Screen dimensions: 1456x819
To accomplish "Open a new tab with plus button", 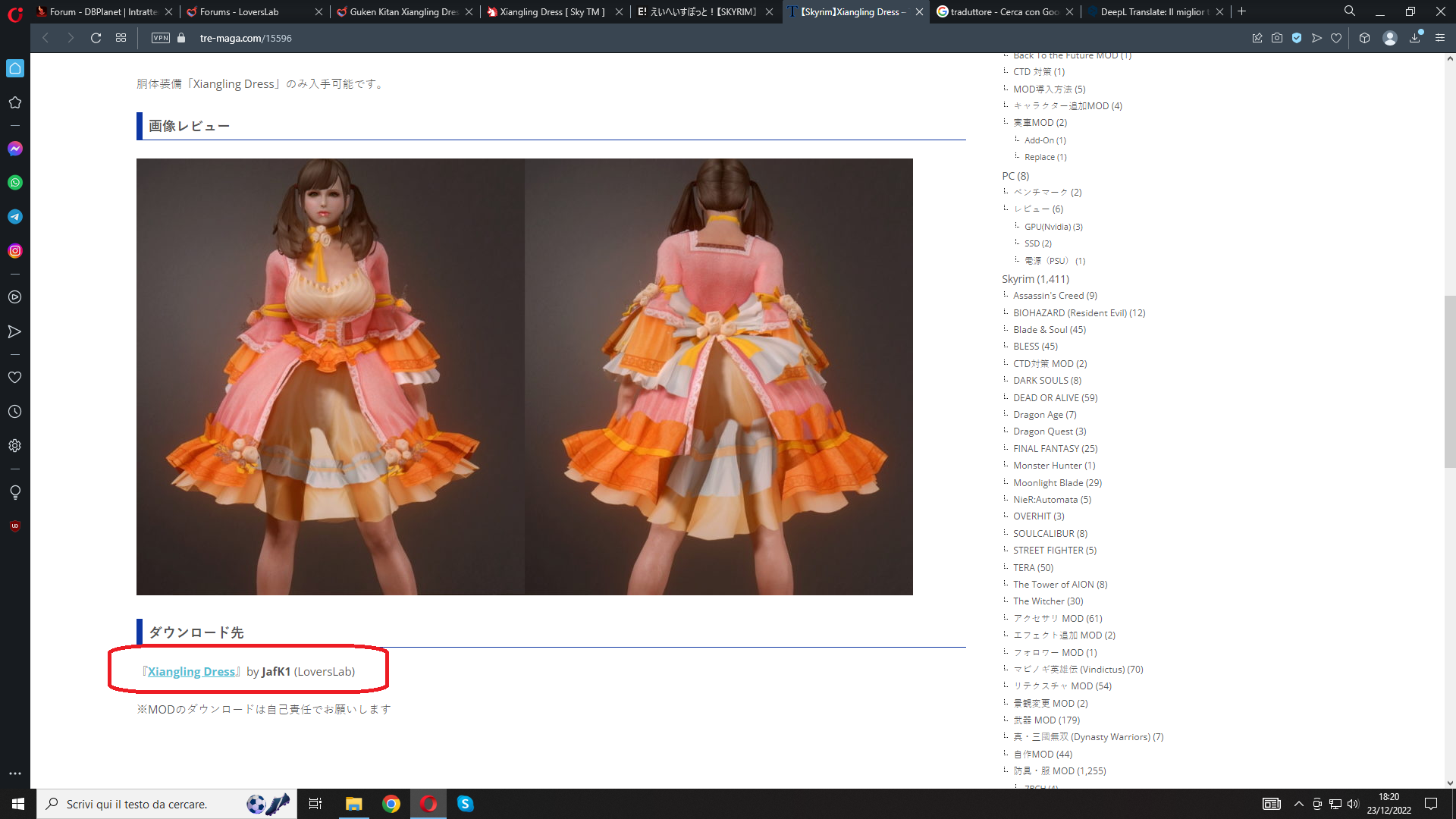I will pyautogui.click(x=1241, y=11).
